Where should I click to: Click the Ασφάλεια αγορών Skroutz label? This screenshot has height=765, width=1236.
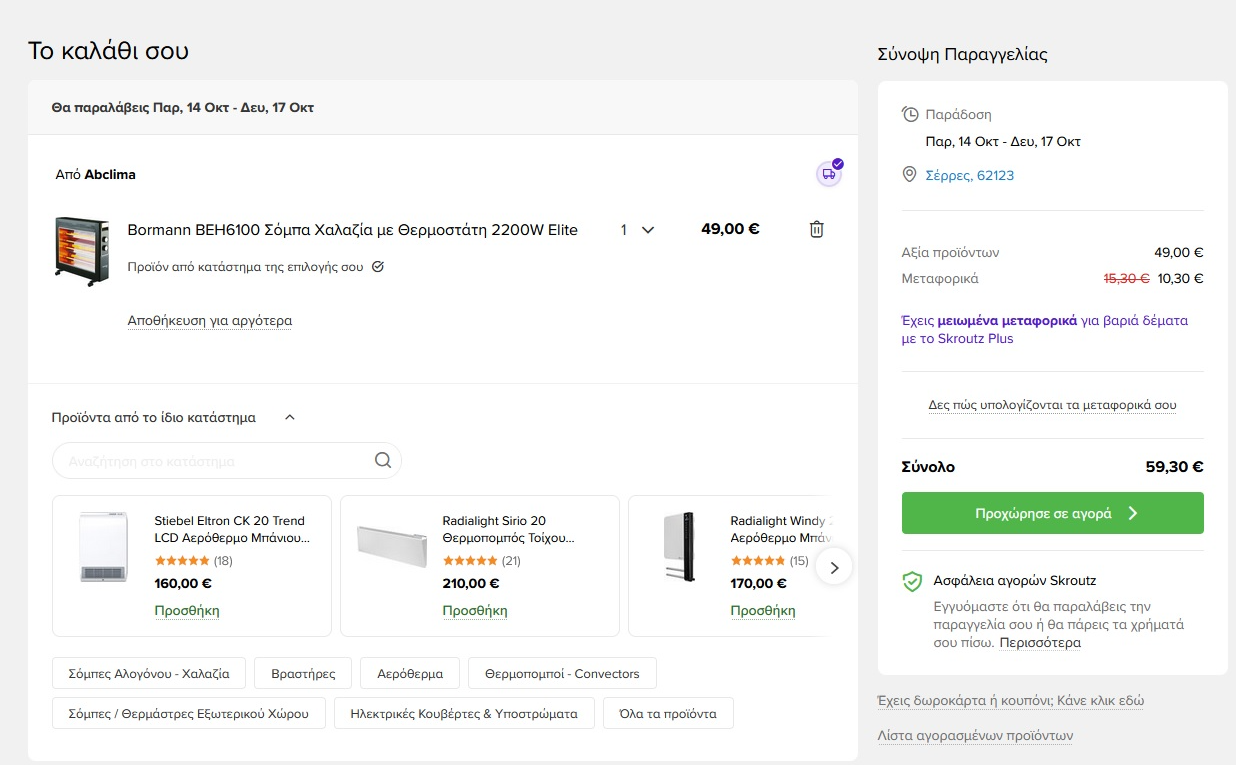click(x=1015, y=580)
